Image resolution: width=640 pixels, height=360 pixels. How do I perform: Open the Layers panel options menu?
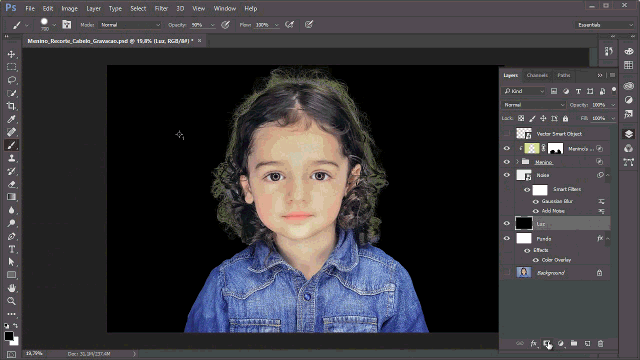coord(612,75)
